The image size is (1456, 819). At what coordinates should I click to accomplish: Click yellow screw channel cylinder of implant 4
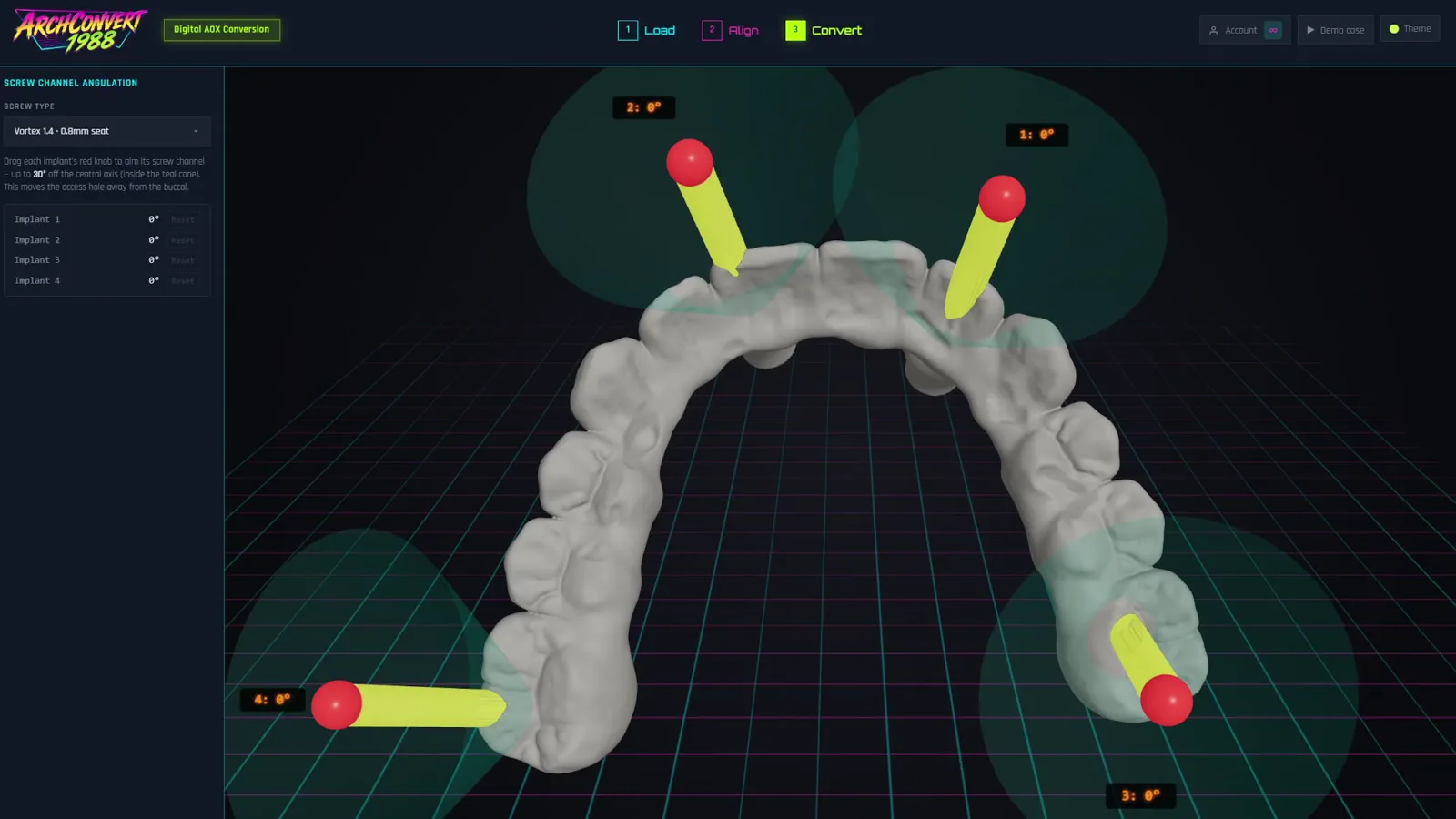click(x=428, y=706)
